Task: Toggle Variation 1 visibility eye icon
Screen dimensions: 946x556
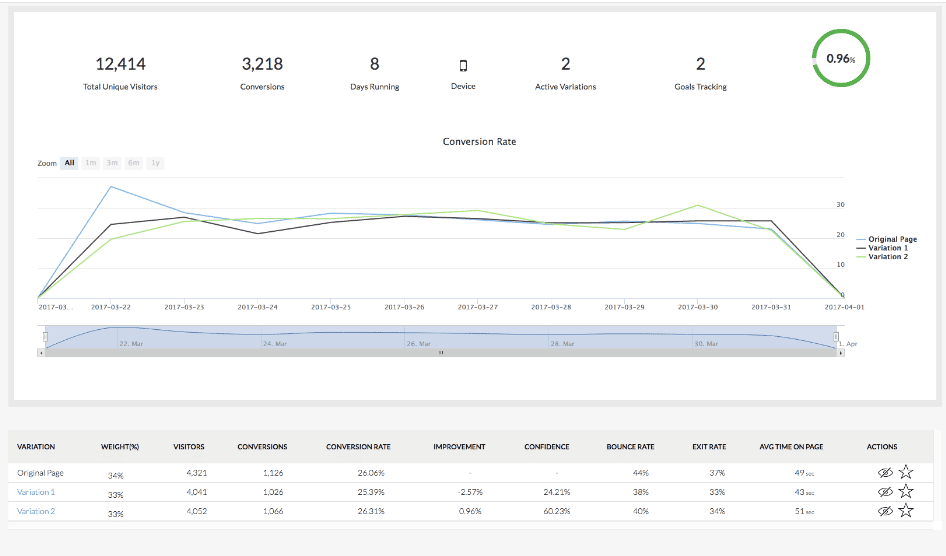Action: (885, 491)
